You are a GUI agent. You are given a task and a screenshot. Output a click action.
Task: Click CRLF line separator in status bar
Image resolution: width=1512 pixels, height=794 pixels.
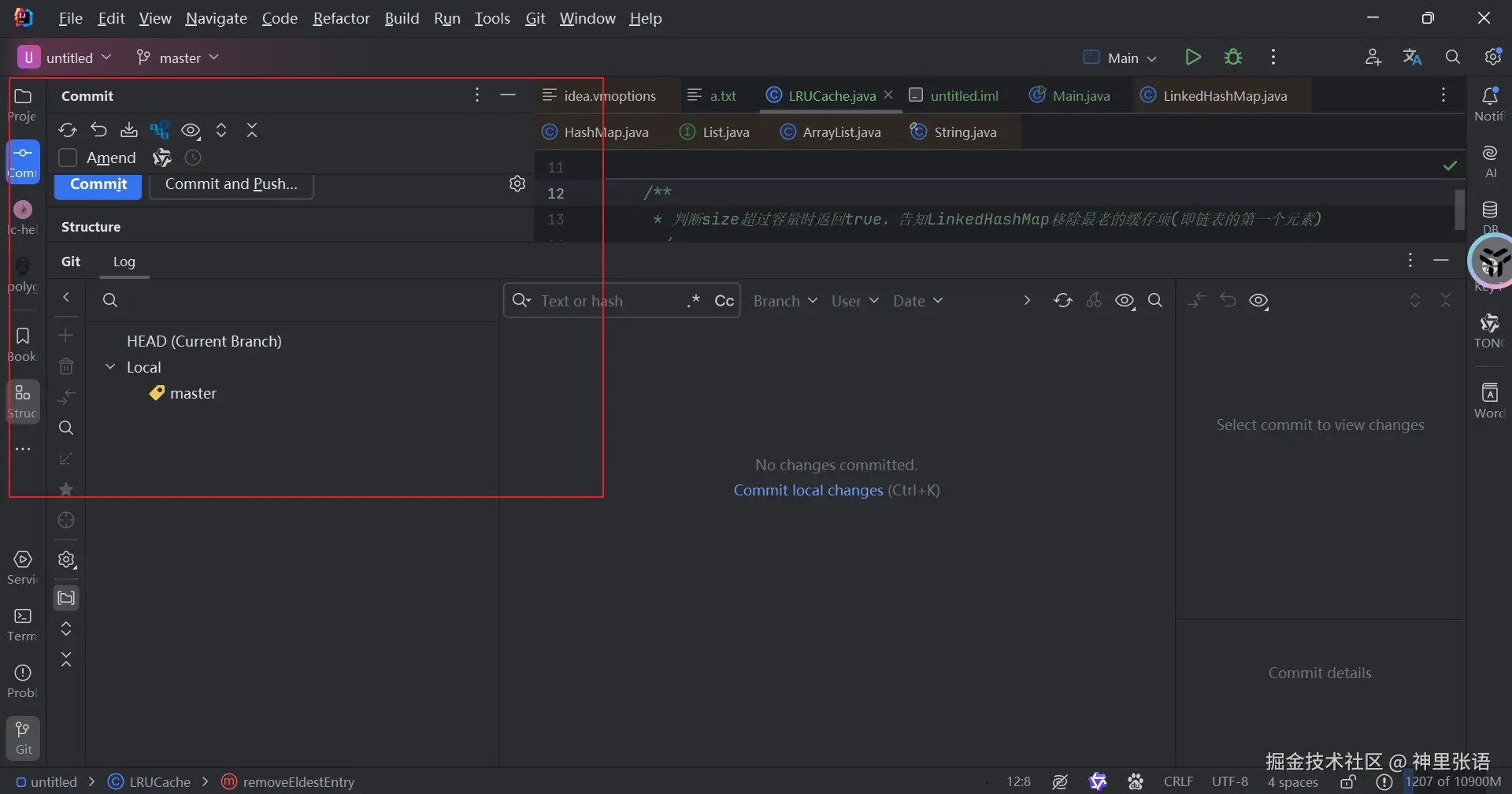1179,781
